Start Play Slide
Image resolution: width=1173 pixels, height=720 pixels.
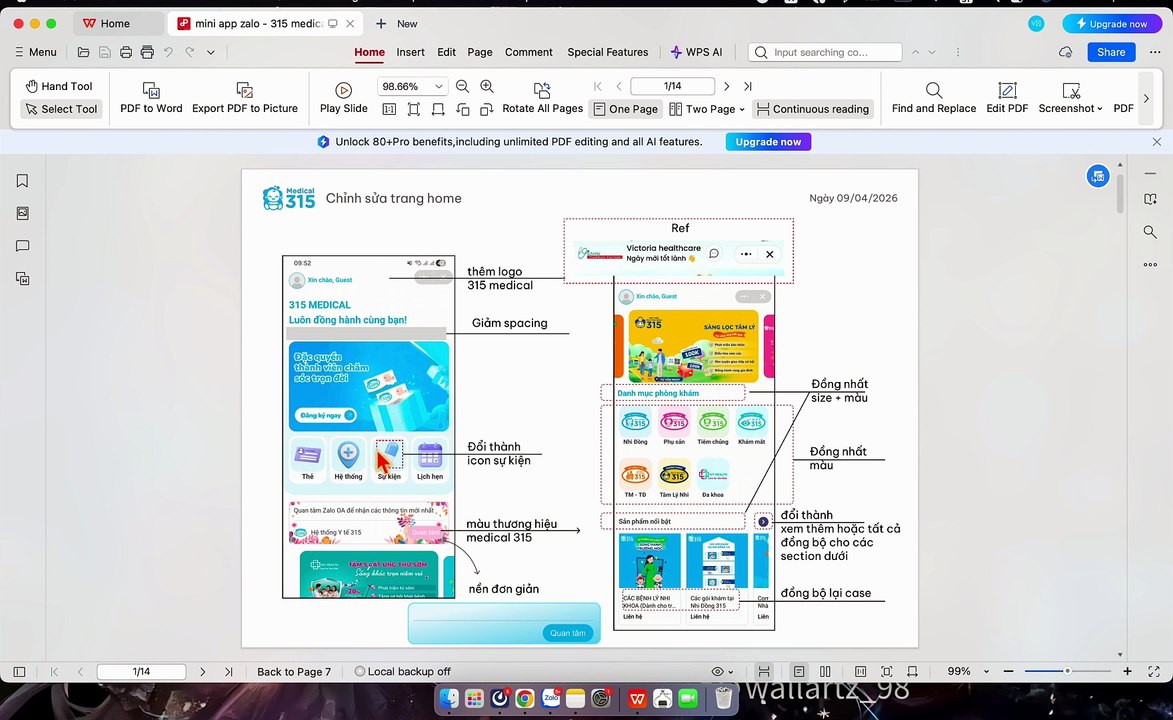[x=343, y=97]
